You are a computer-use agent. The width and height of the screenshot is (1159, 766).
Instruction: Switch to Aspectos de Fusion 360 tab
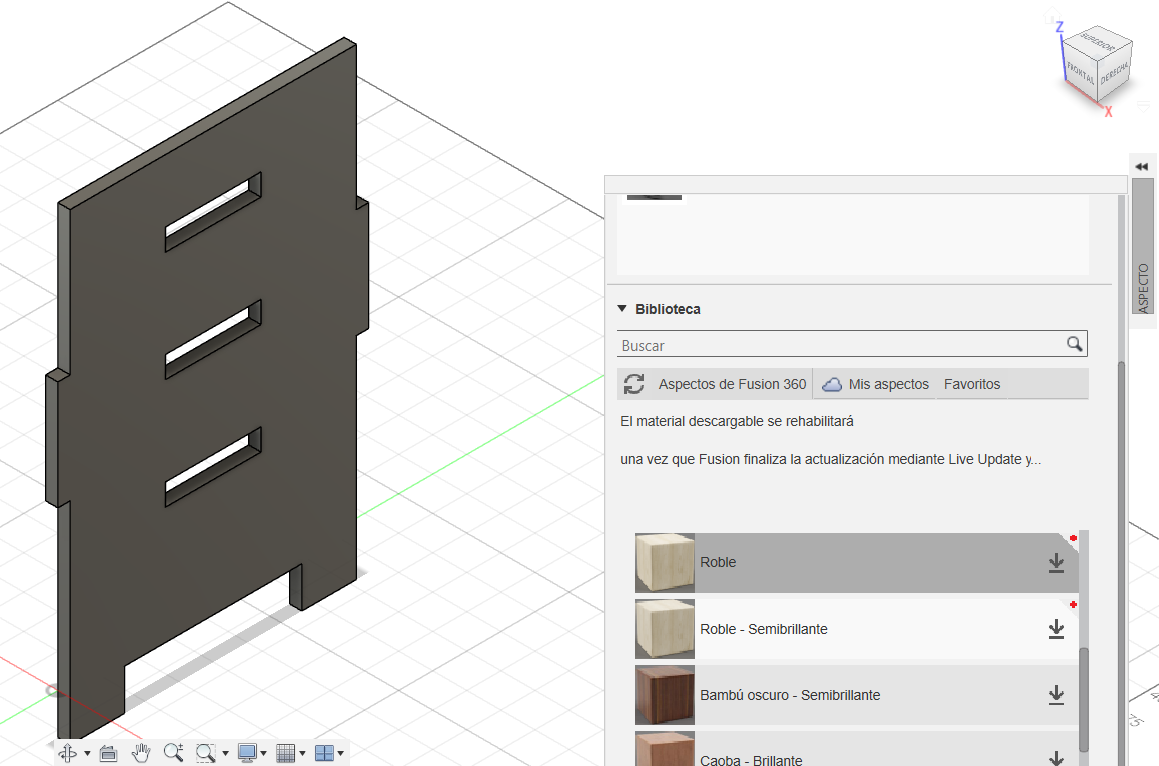732,384
